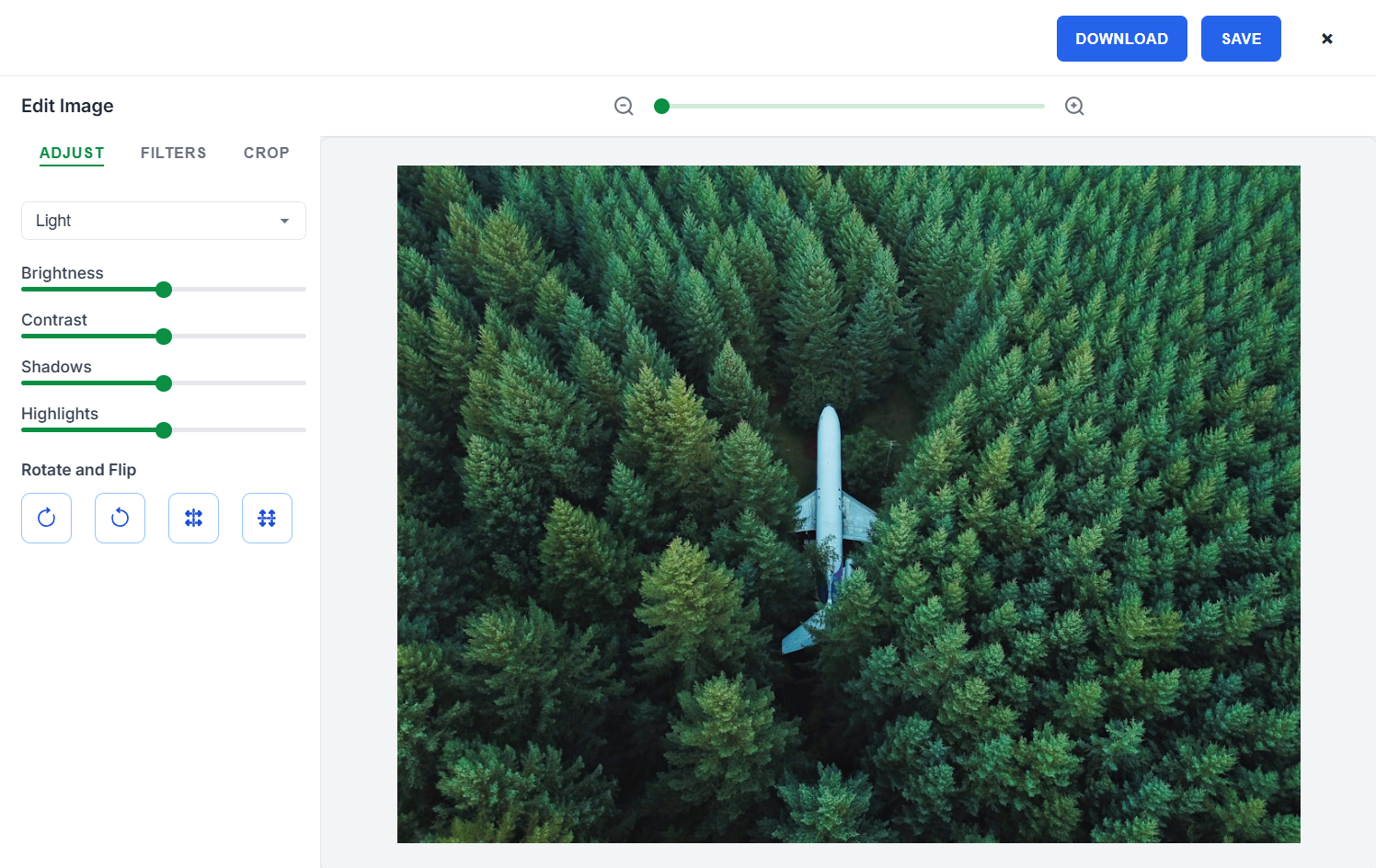1376x868 pixels.
Task: Switch to the Crop tab
Action: pyautogui.click(x=267, y=153)
